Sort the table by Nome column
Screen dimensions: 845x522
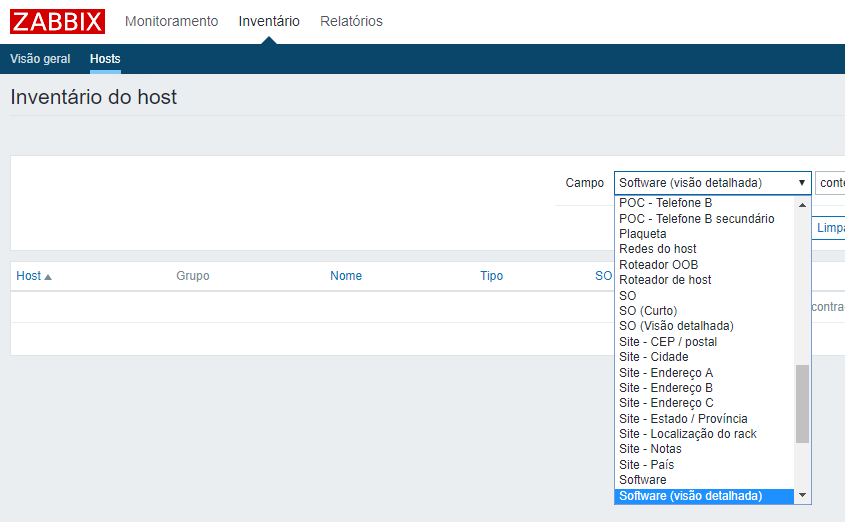pyautogui.click(x=346, y=276)
